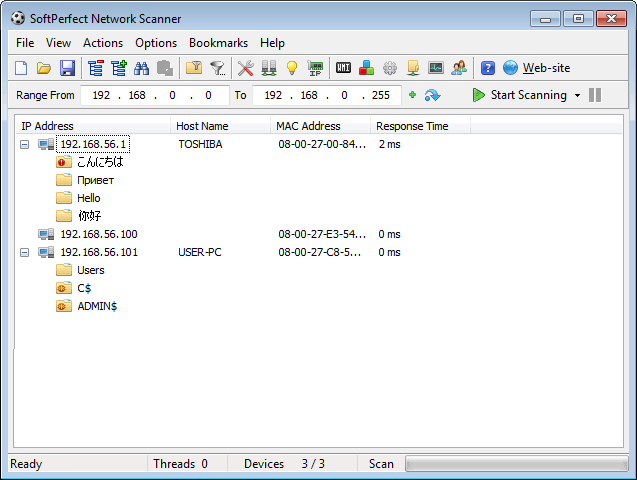Select the C$ admin share

coord(84,288)
